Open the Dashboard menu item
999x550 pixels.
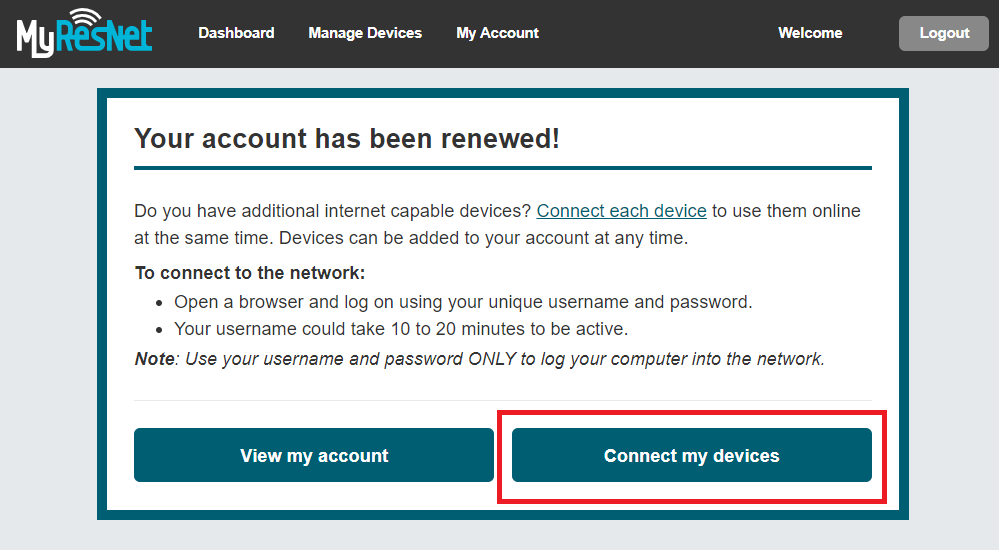tap(236, 33)
